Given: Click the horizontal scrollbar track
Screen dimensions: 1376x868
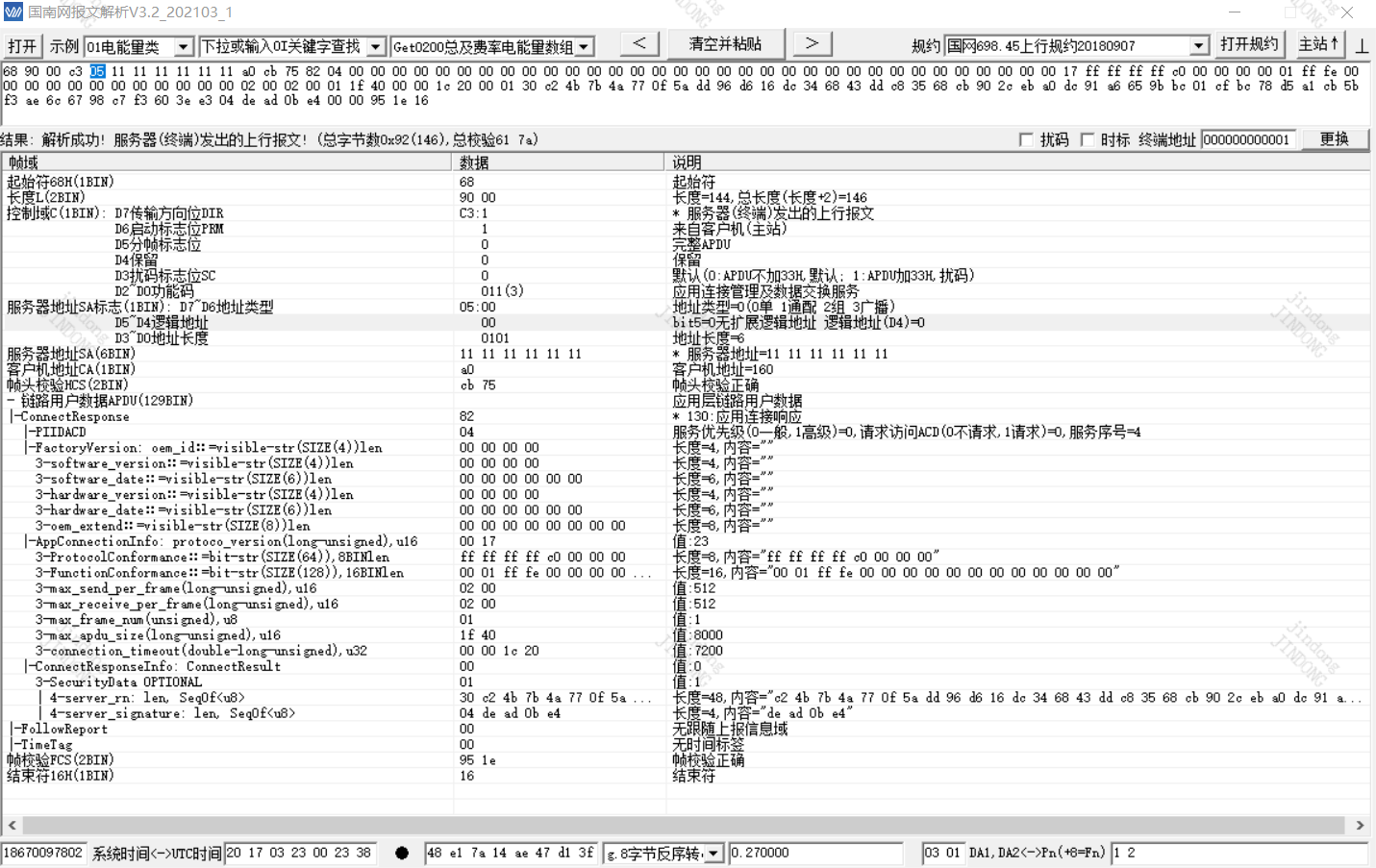Looking at the screenshot, I should click(684, 826).
